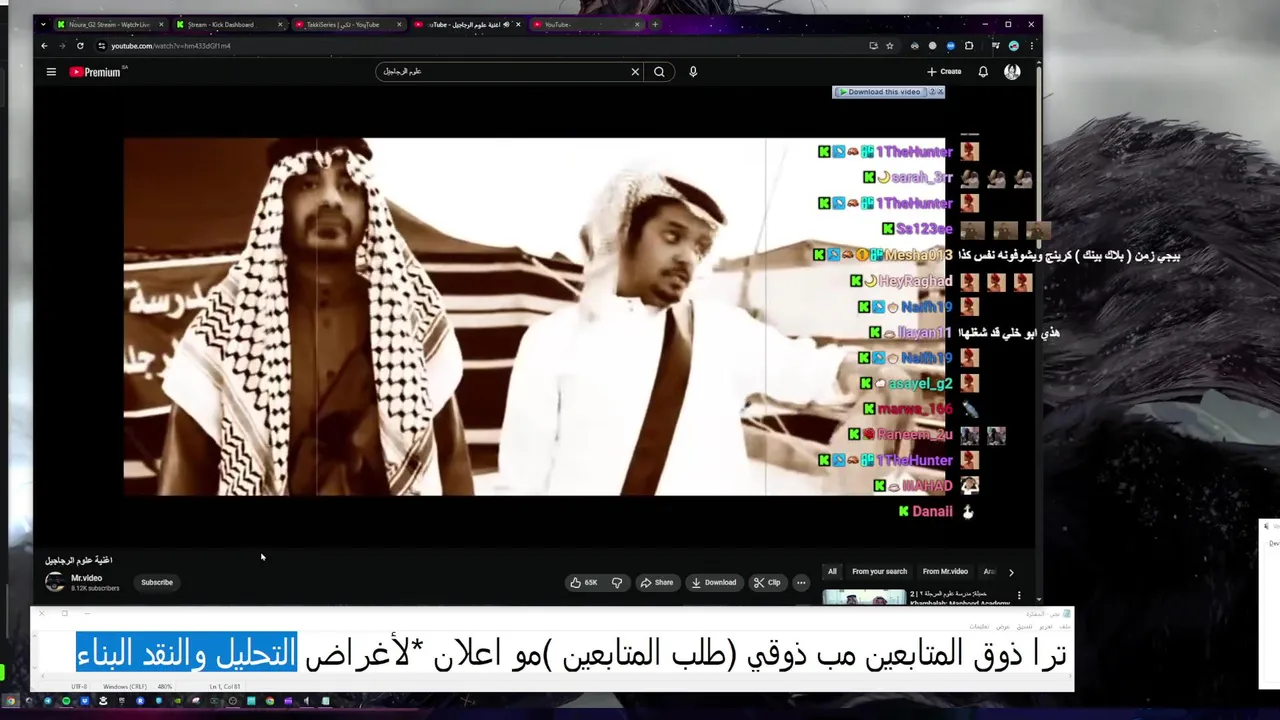The width and height of the screenshot is (1280, 720).
Task: Focus the address bar URL
Action: (172, 46)
